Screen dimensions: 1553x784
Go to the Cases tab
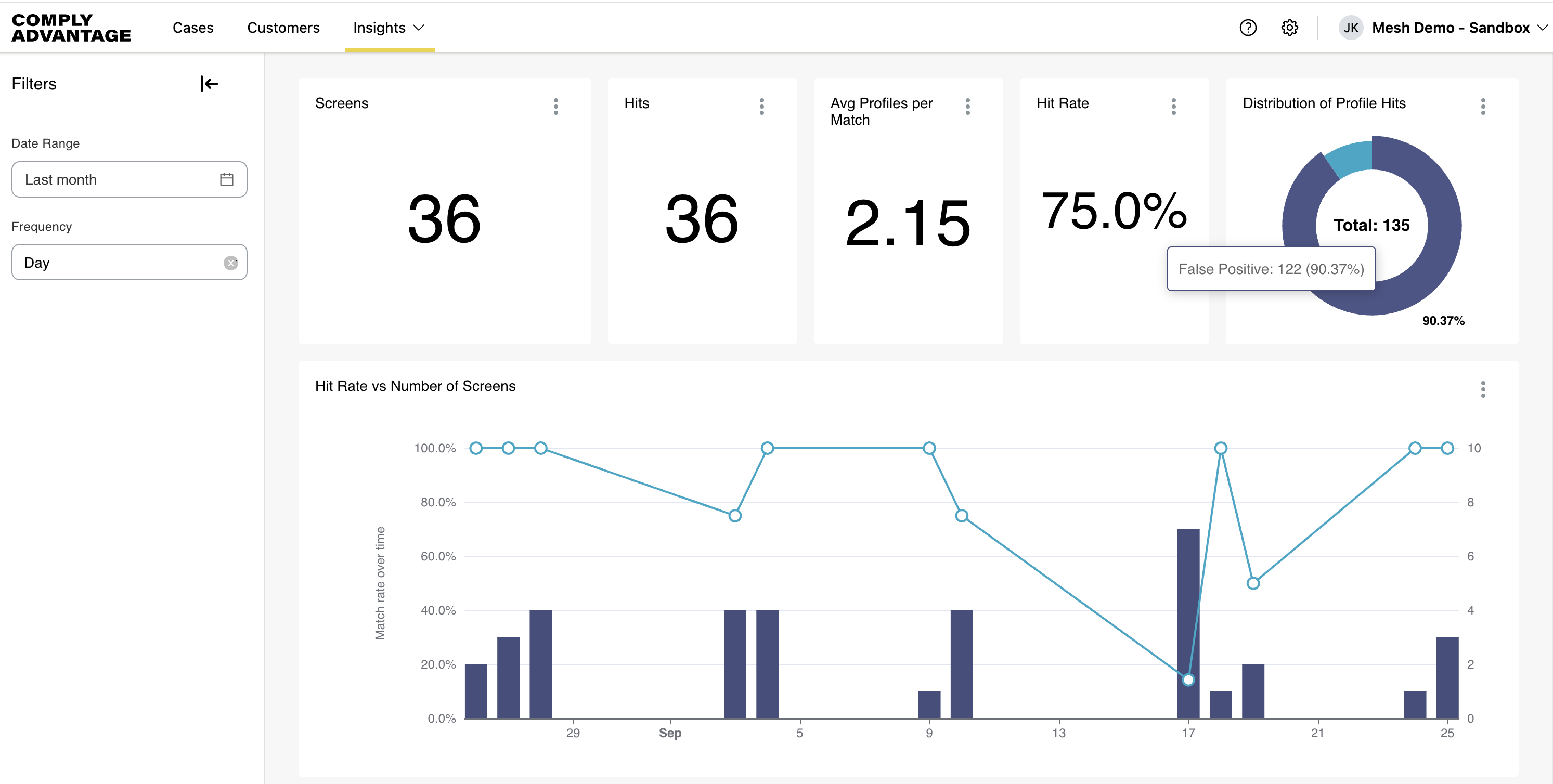click(192, 28)
